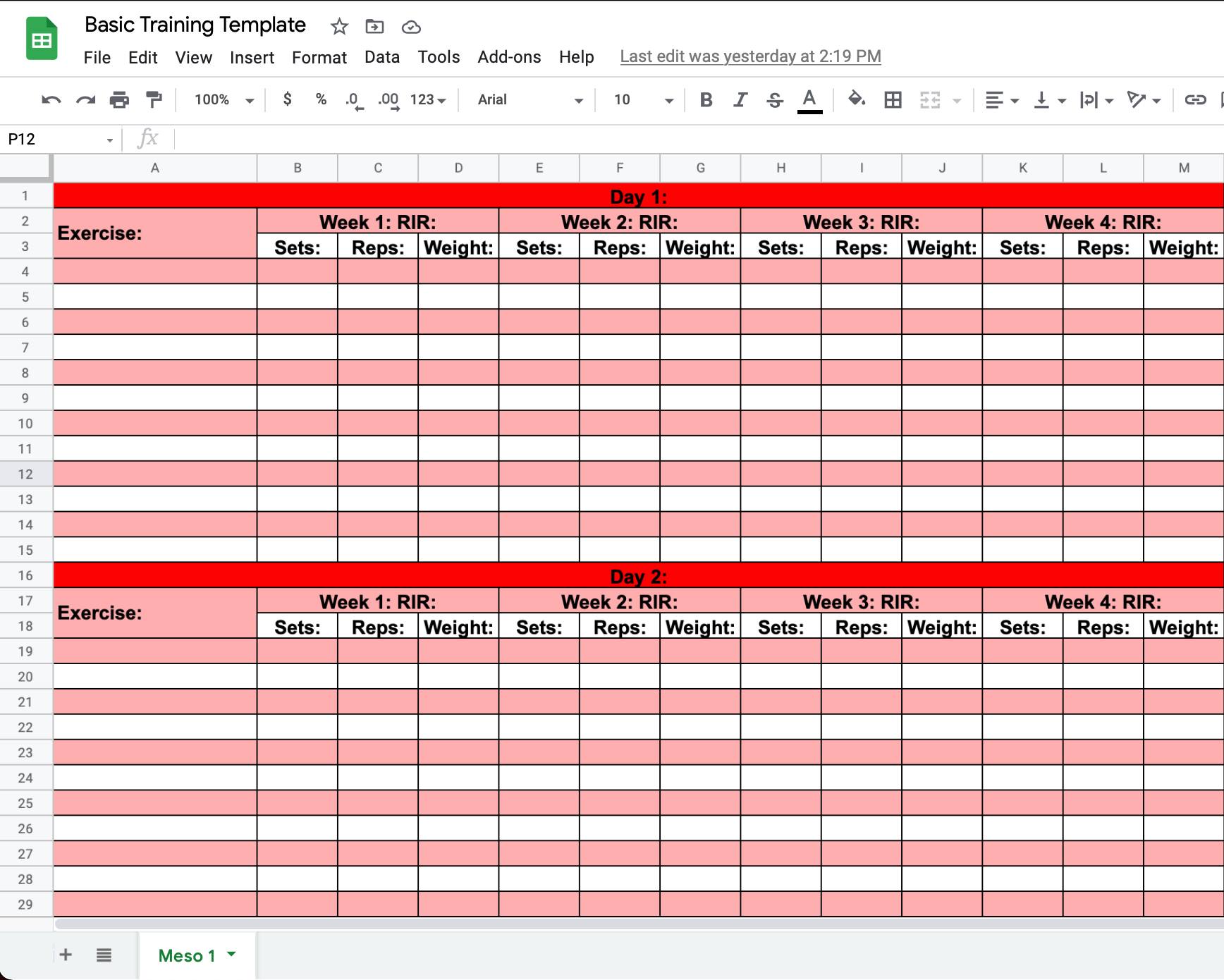Open the Google Sheets home icon
Screen dimensions: 1224x980
[42, 38]
